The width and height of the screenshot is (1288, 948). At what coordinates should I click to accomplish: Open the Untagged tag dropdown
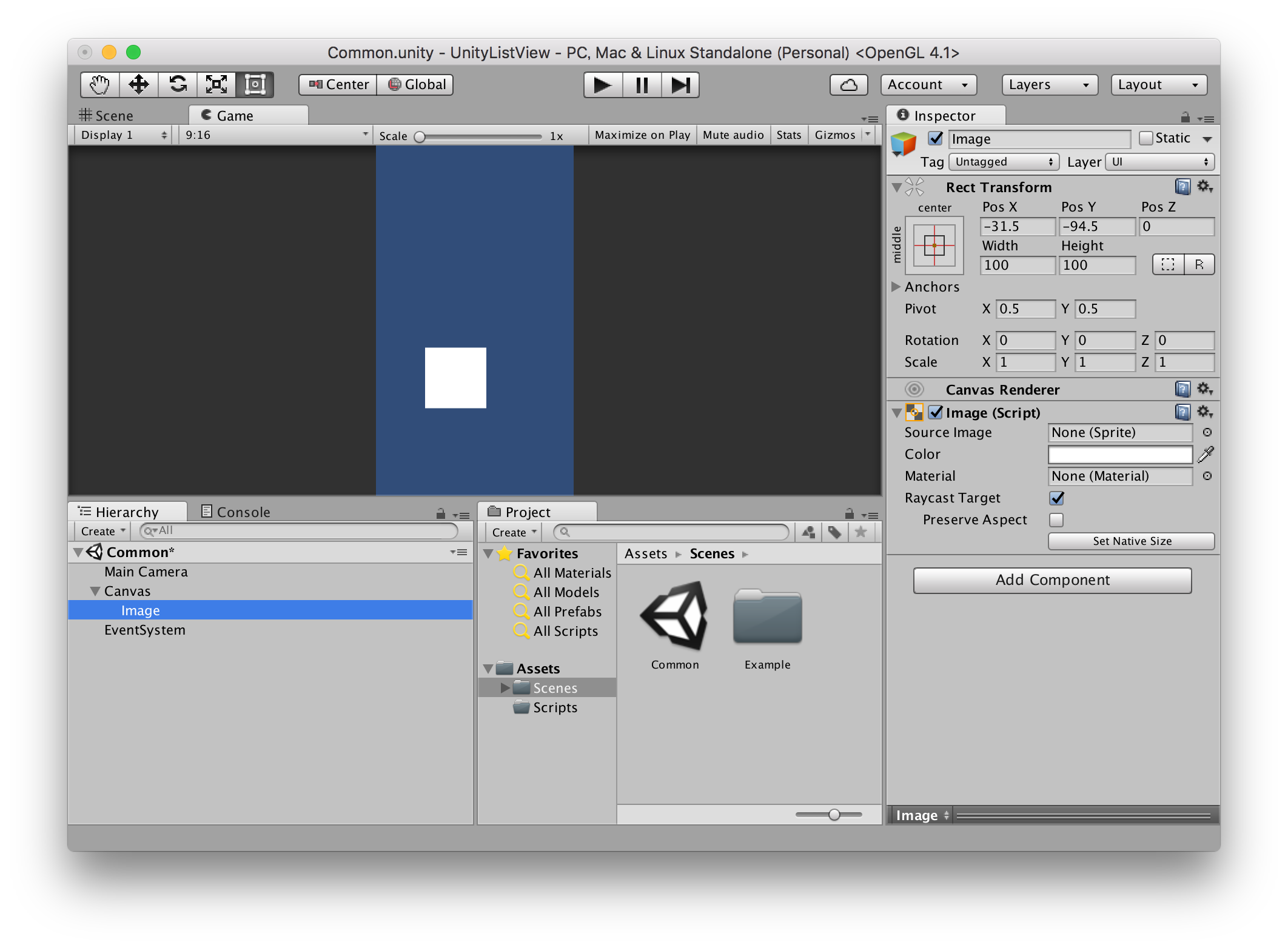pyautogui.click(x=1003, y=162)
